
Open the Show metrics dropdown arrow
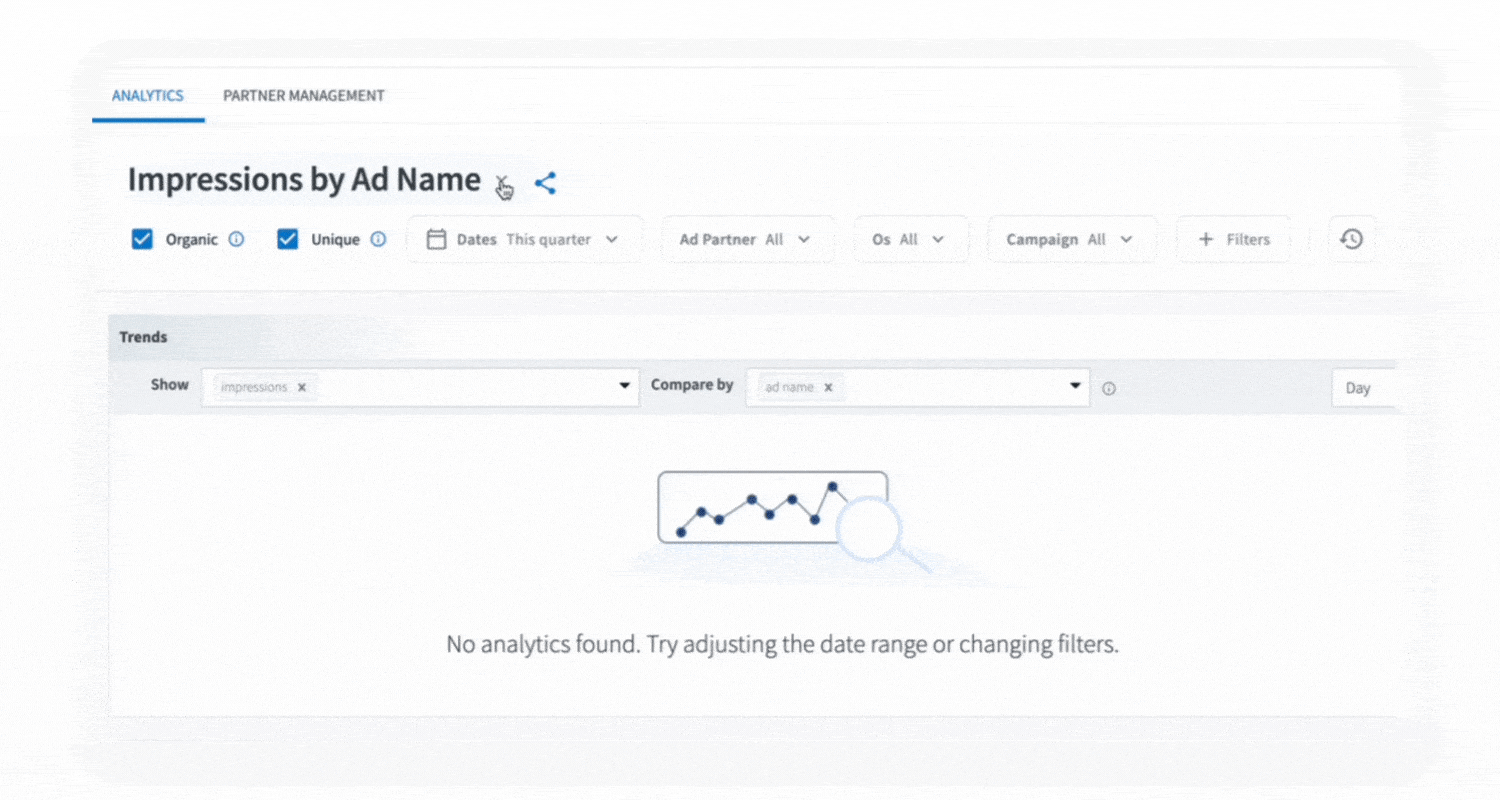click(625, 386)
